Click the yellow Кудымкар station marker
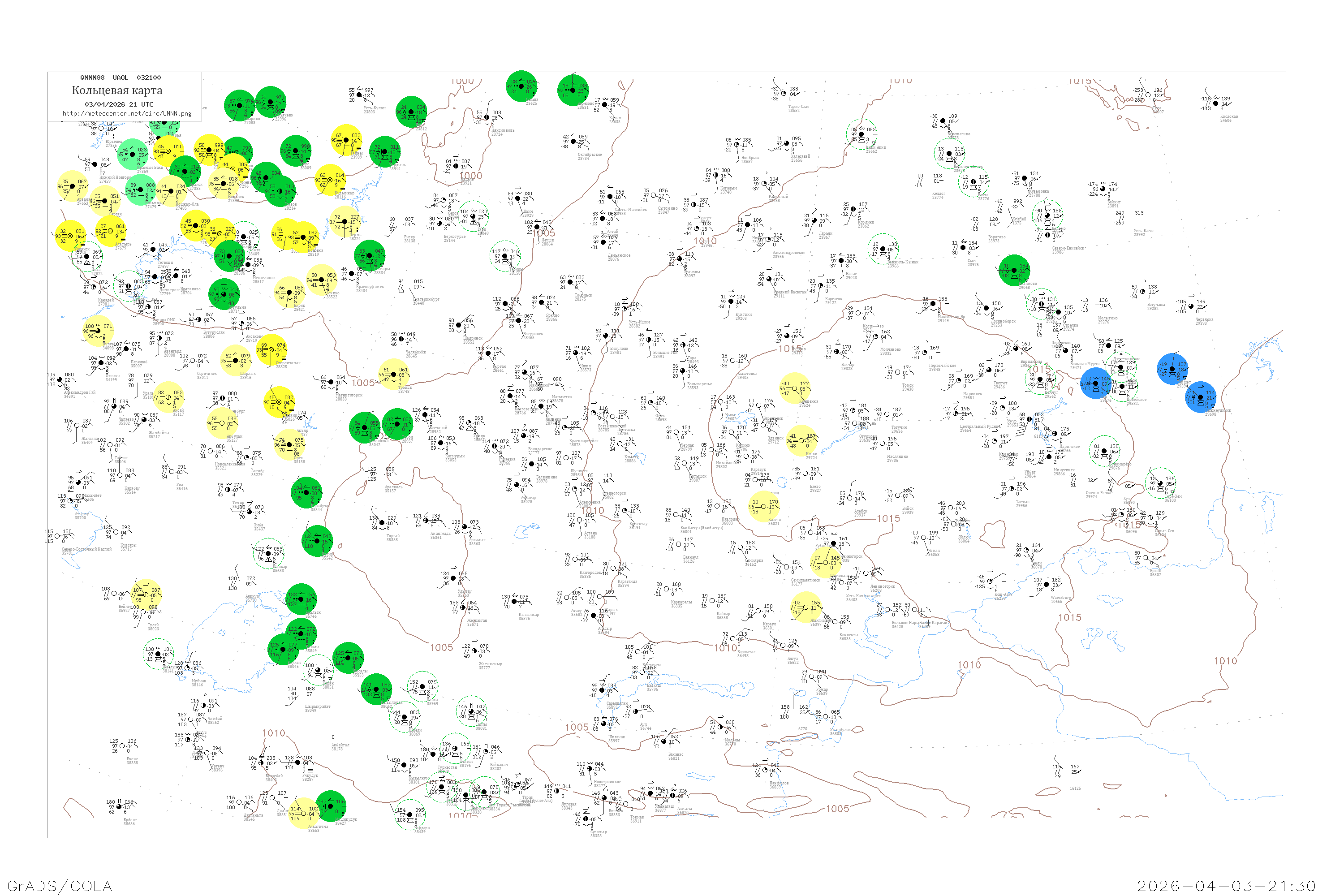 (x=330, y=180)
